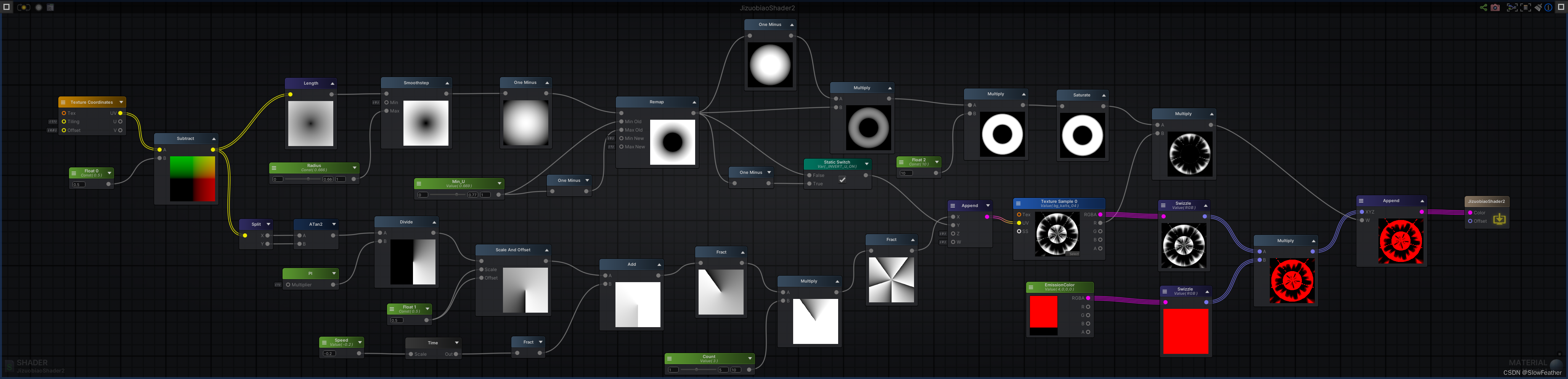Click hamburger icon on Float 0 node
Screen dimensions: 1568x379
74,173
